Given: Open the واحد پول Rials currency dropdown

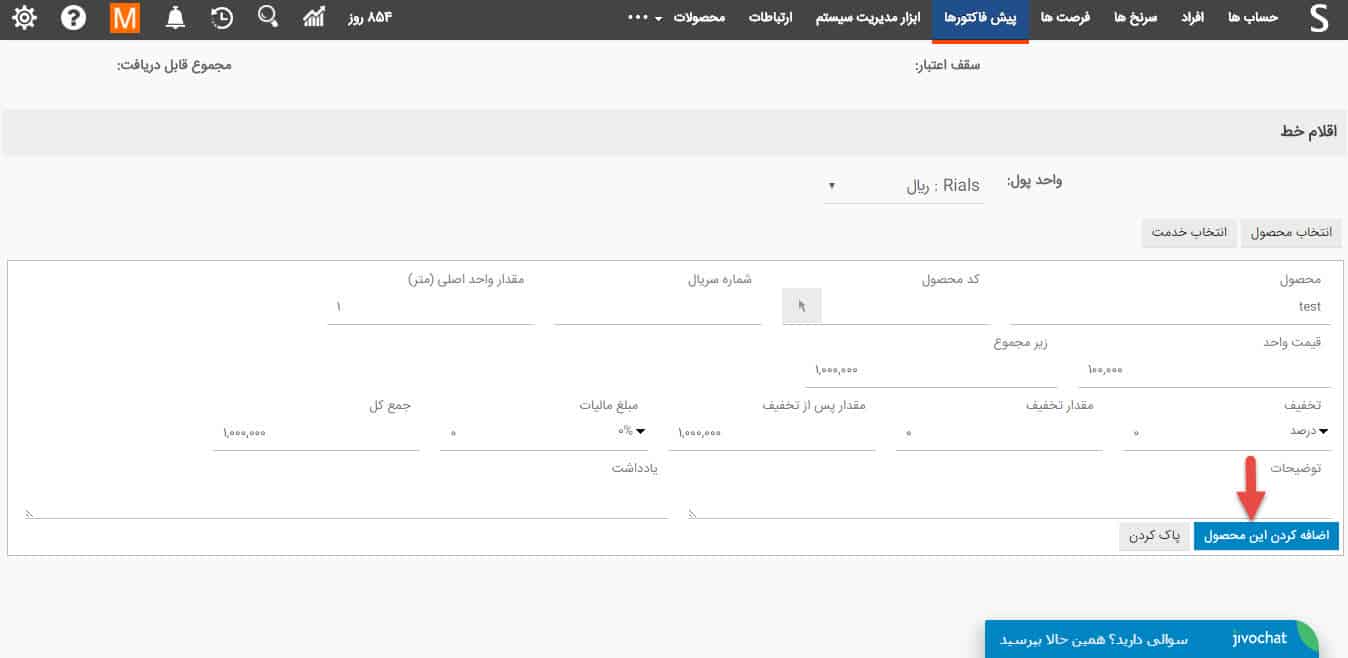Looking at the screenshot, I should click(904, 186).
